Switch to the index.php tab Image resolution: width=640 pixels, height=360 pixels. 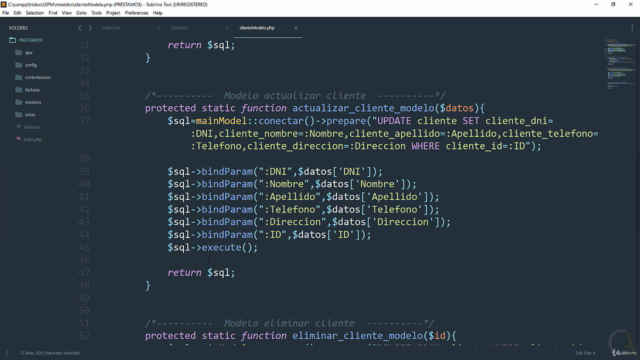pos(111,28)
